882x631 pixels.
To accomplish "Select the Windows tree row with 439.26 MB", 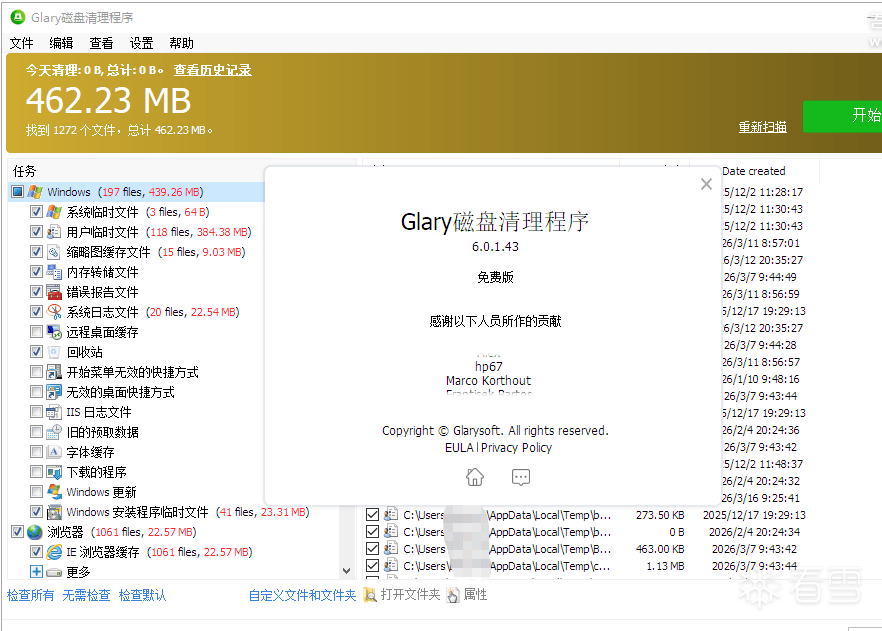I will [x=136, y=192].
